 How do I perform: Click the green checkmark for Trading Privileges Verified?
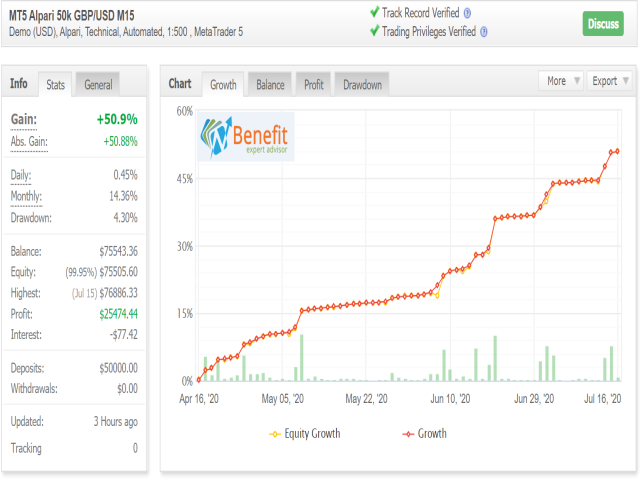pos(374,31)
